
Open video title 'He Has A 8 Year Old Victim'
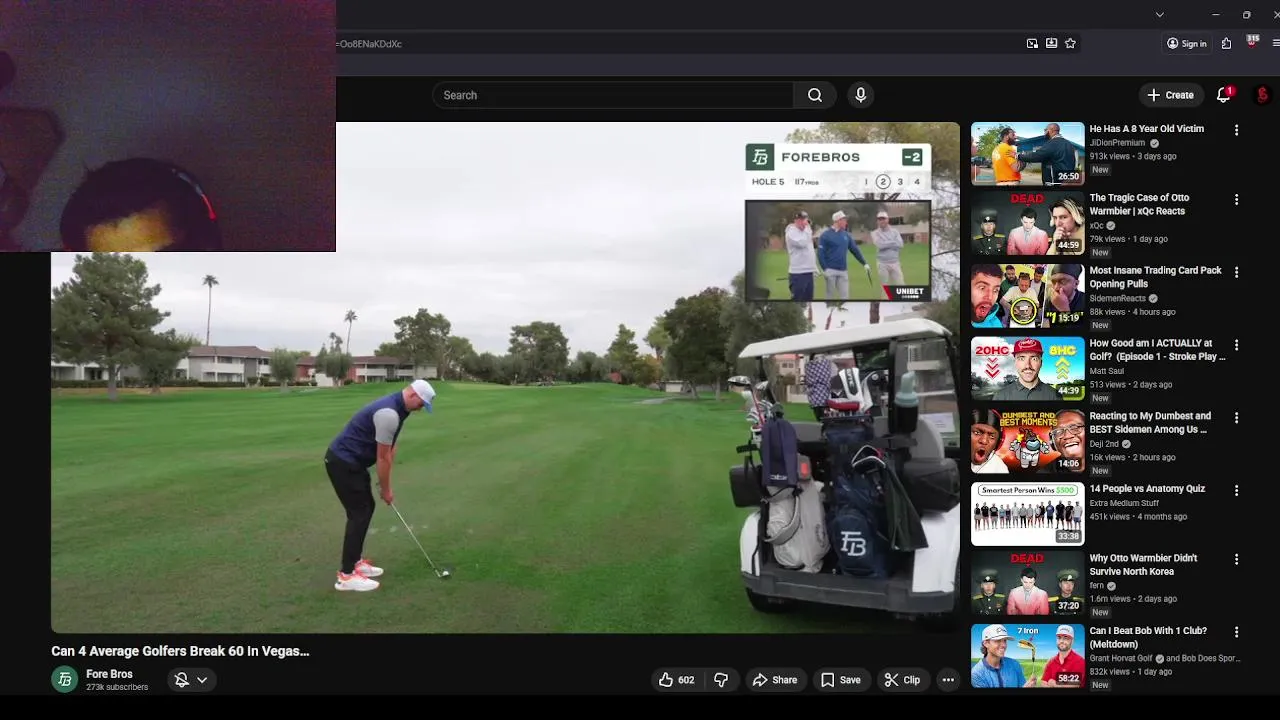1146,129
